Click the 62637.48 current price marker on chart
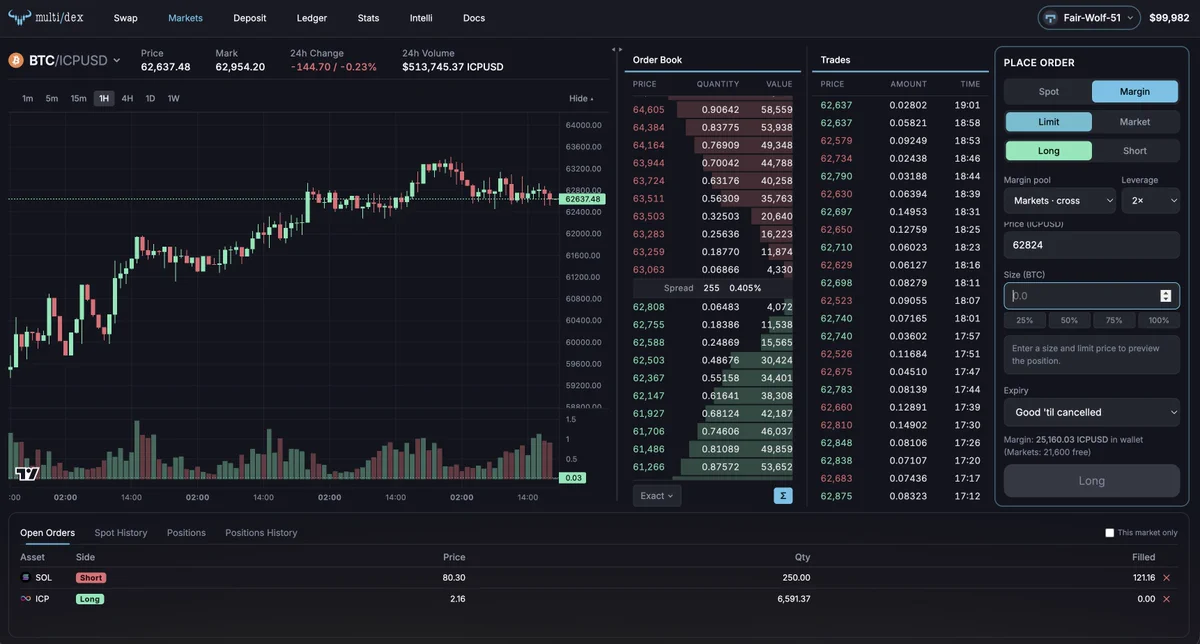This screenshot has width=1200, height=644. click(584, 199)
